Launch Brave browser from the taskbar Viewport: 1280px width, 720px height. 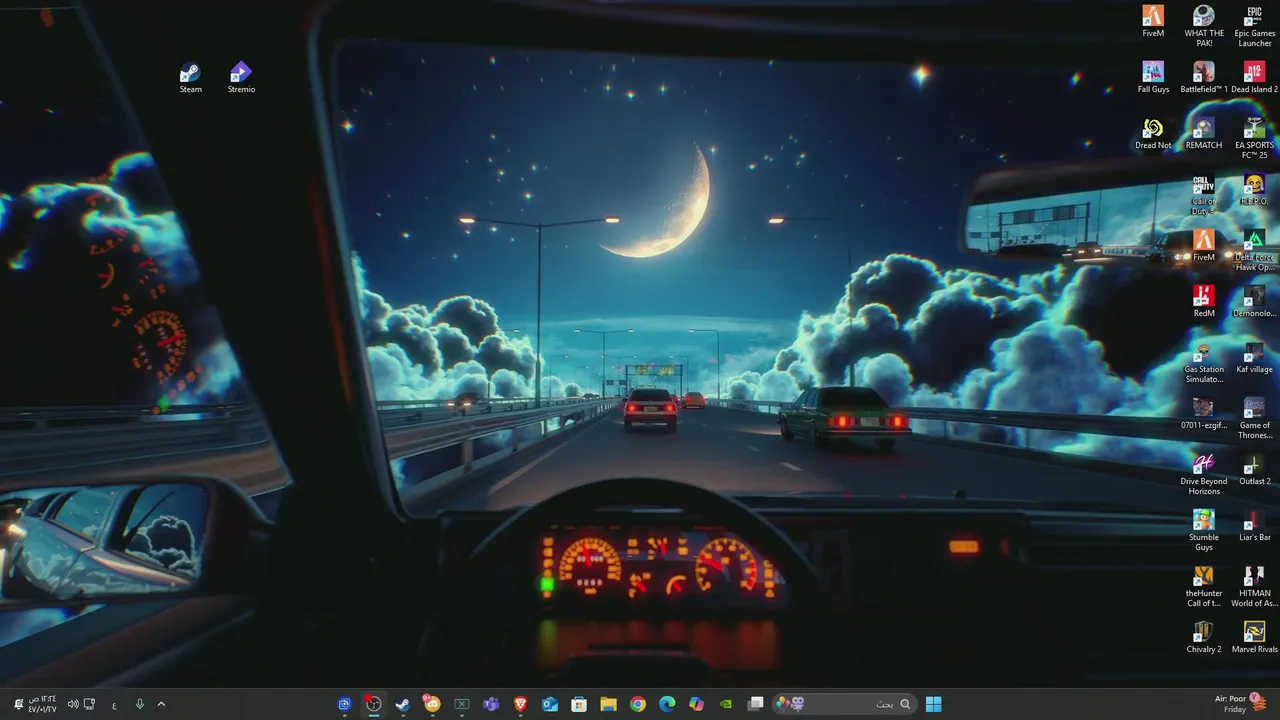(x=520, y=704)
